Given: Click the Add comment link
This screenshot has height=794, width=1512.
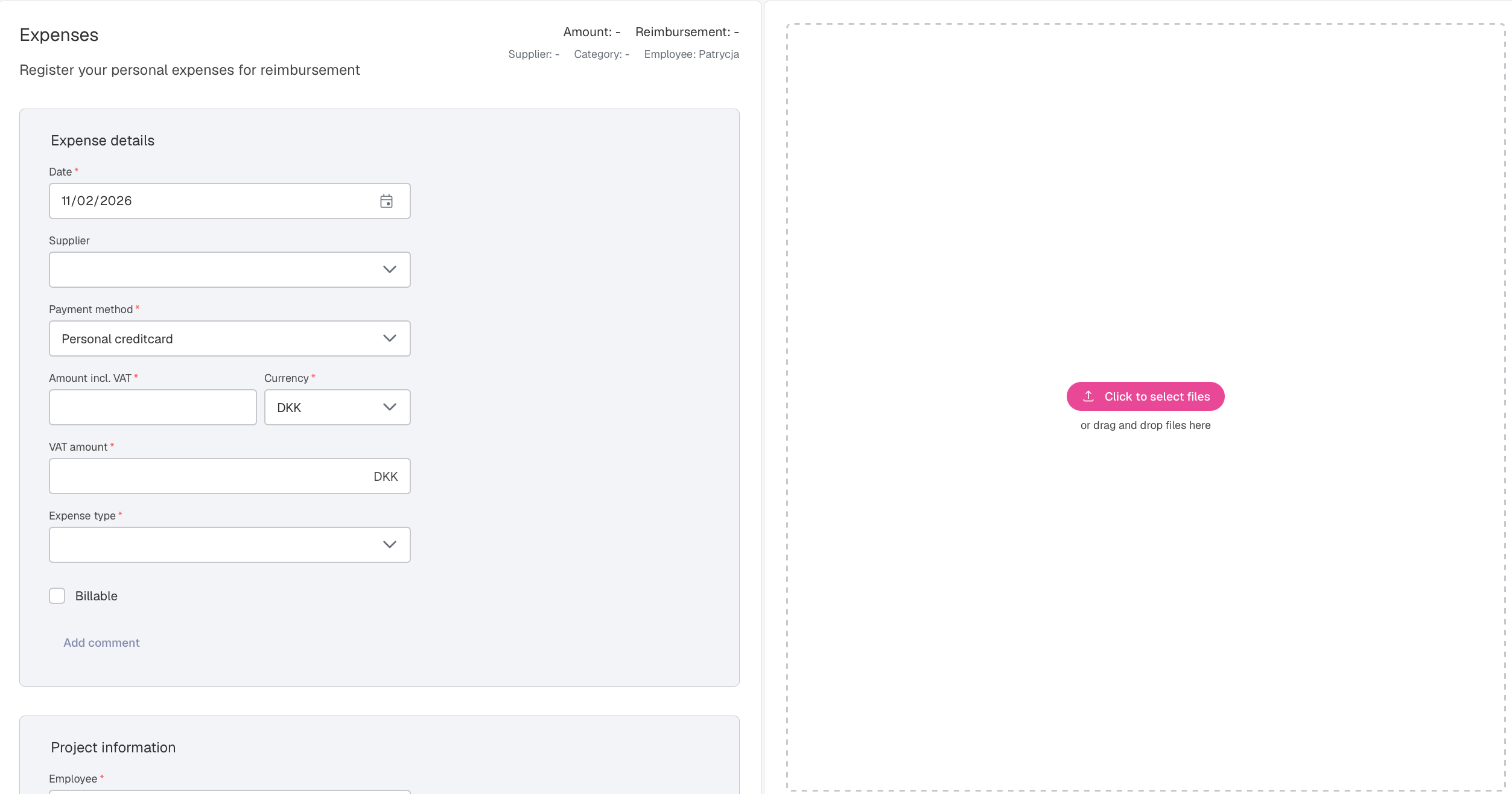Looking at the screenshot, I should click(x=101, y=643).
